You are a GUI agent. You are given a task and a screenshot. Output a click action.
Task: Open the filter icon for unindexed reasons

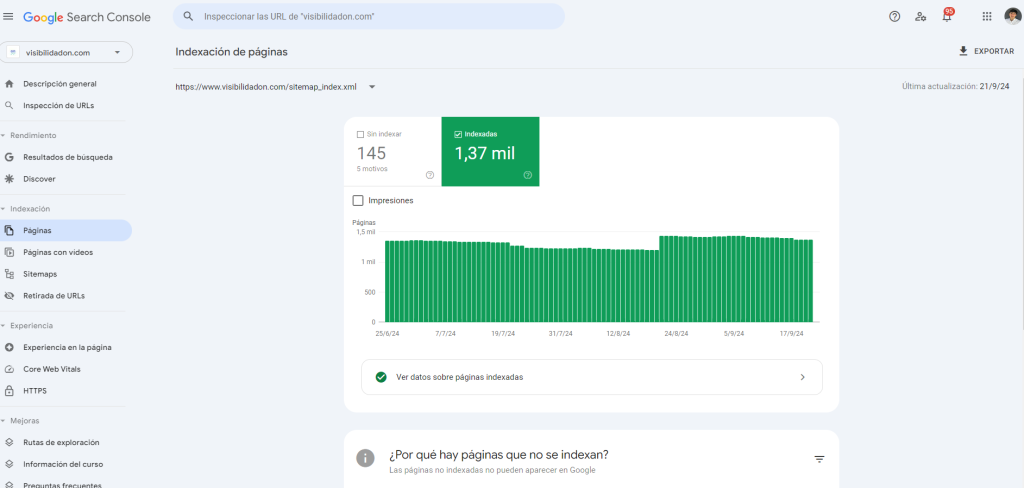[819, 459]
